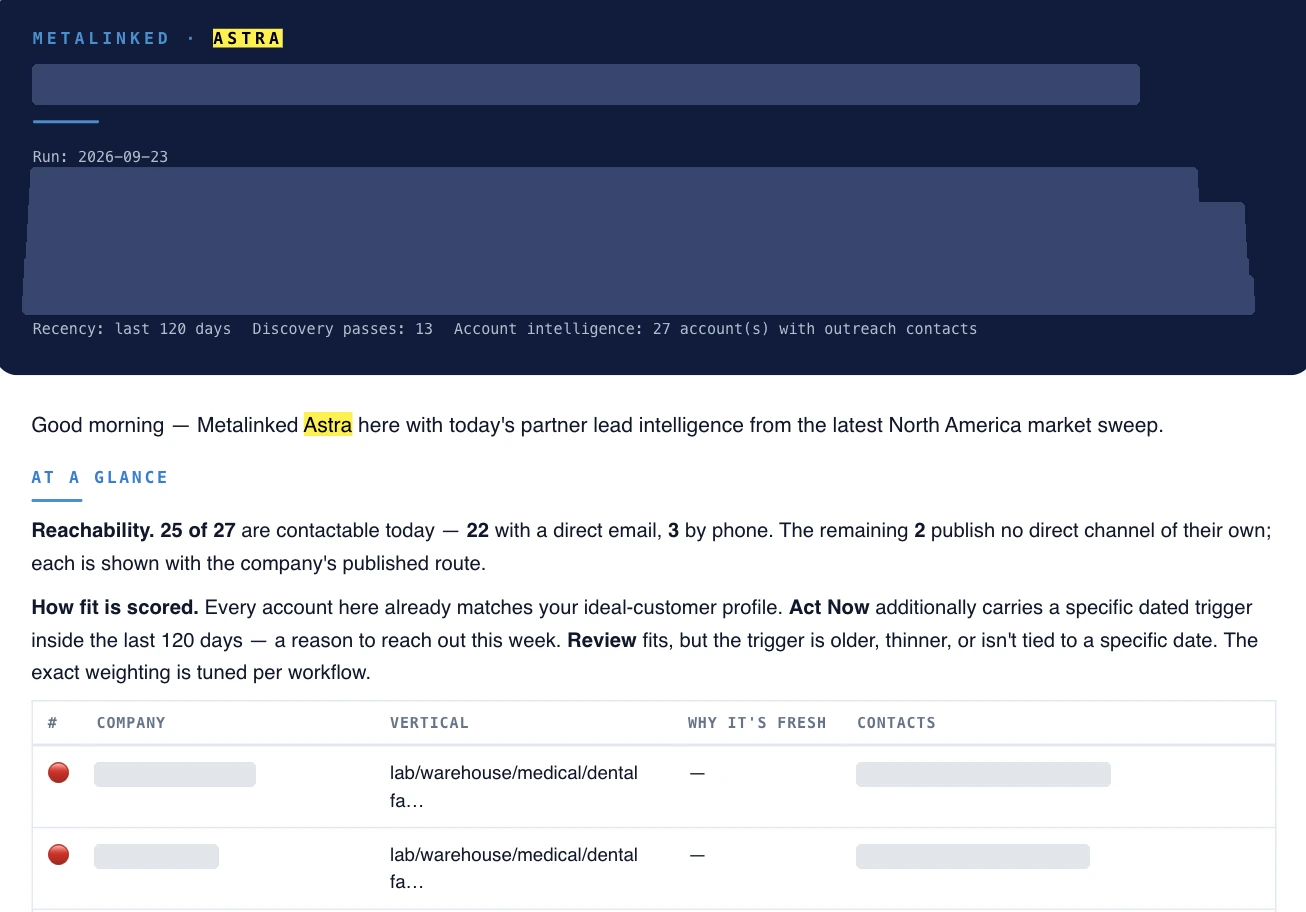The height and width of the screenshot is (912, 1306).
Task: Click the highlighted ASTRA header label
Action: click(248, 38)
